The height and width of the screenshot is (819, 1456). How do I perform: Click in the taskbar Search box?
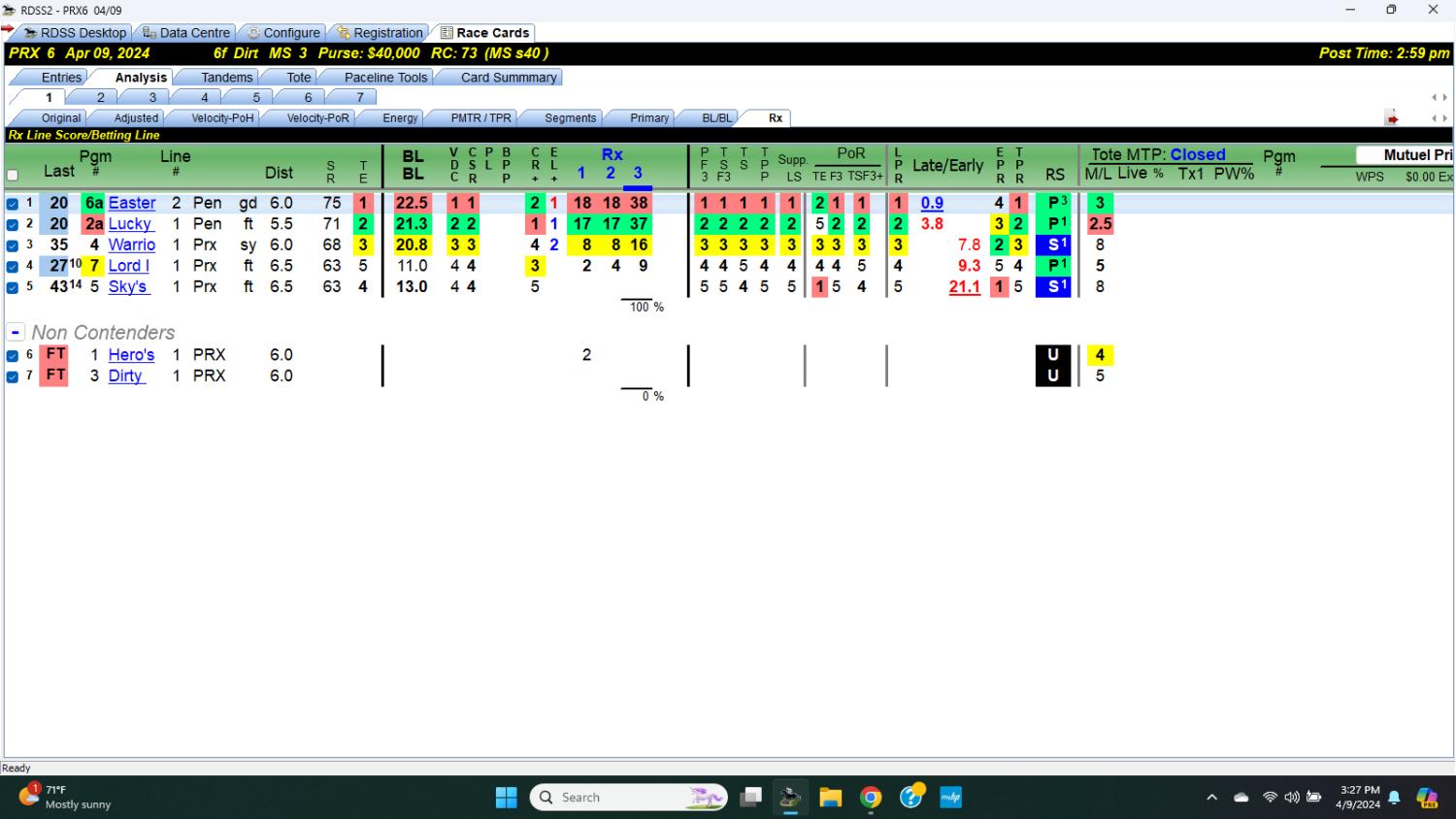[x=628, y=798]
